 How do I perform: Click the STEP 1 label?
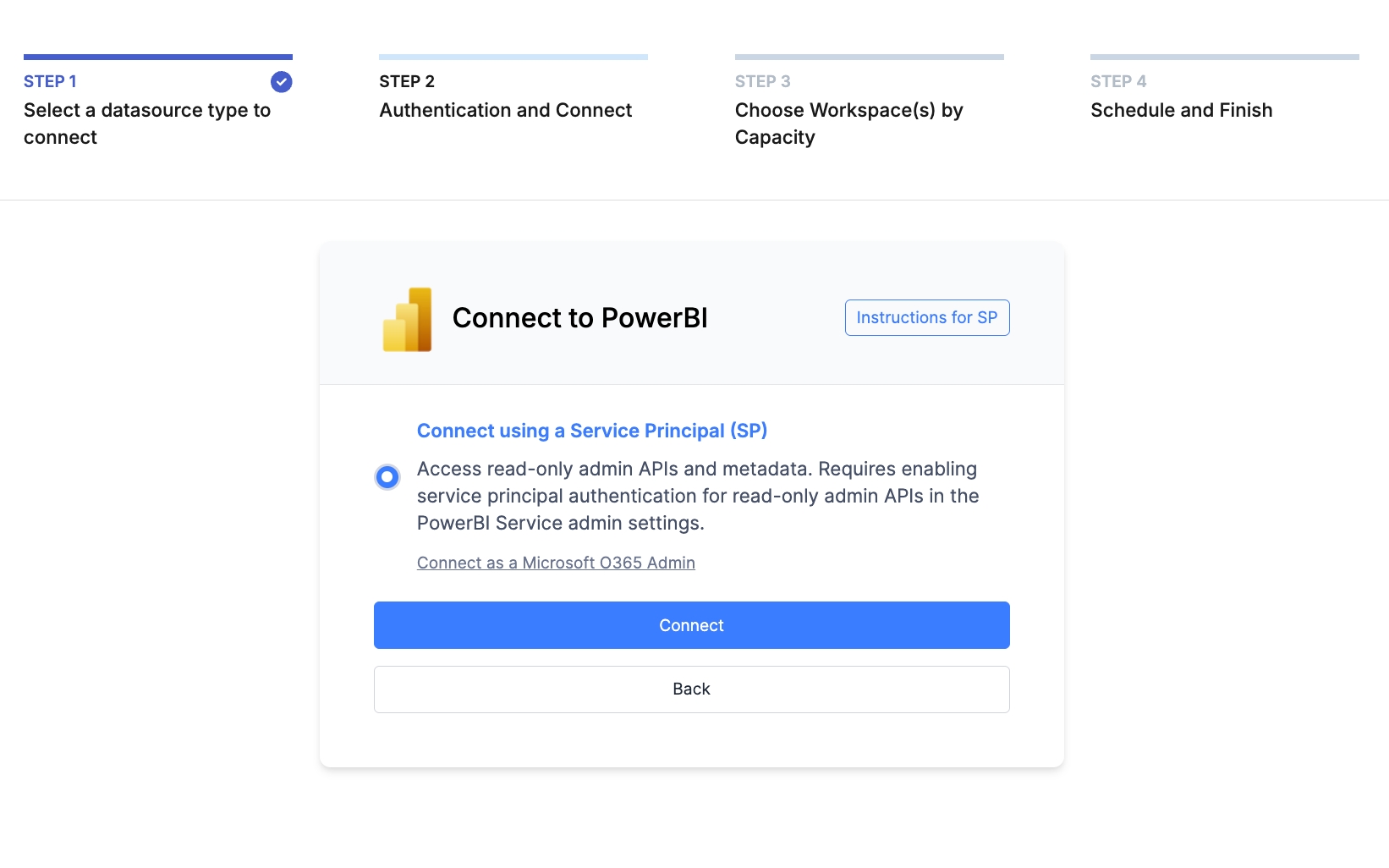pyautogui.click(x=50, y=82)
